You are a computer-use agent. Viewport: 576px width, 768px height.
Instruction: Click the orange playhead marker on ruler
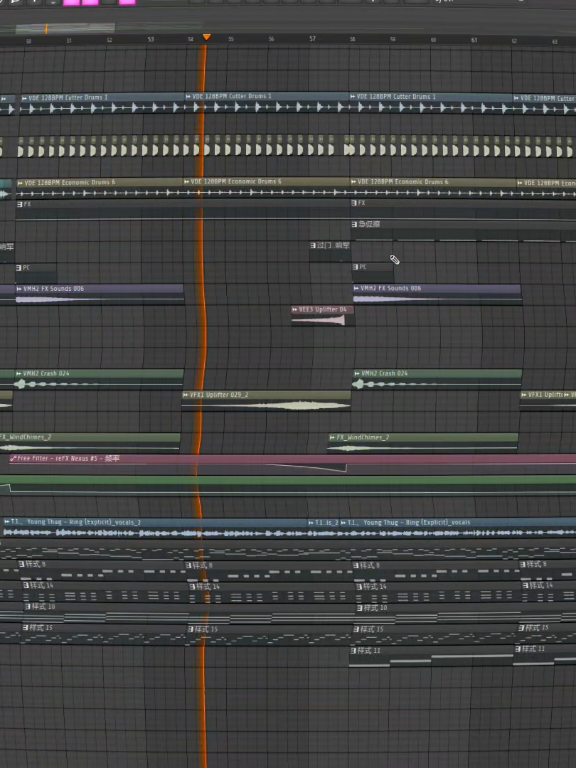point(207,37)
